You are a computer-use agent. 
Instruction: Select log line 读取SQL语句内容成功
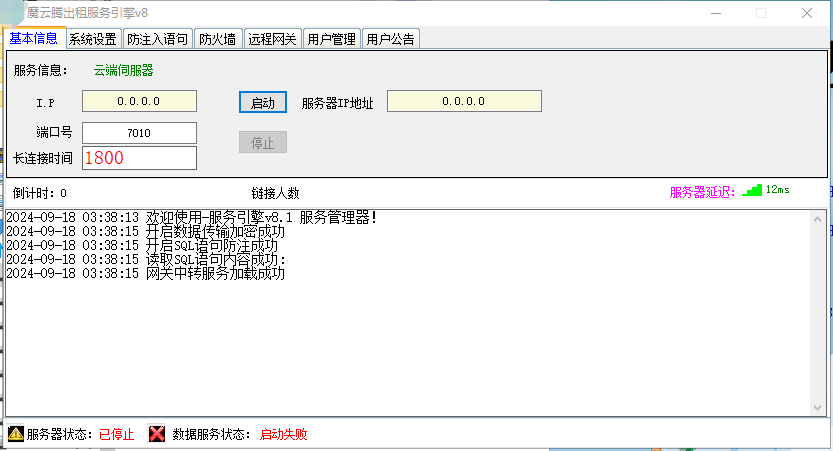click(147, 259)
